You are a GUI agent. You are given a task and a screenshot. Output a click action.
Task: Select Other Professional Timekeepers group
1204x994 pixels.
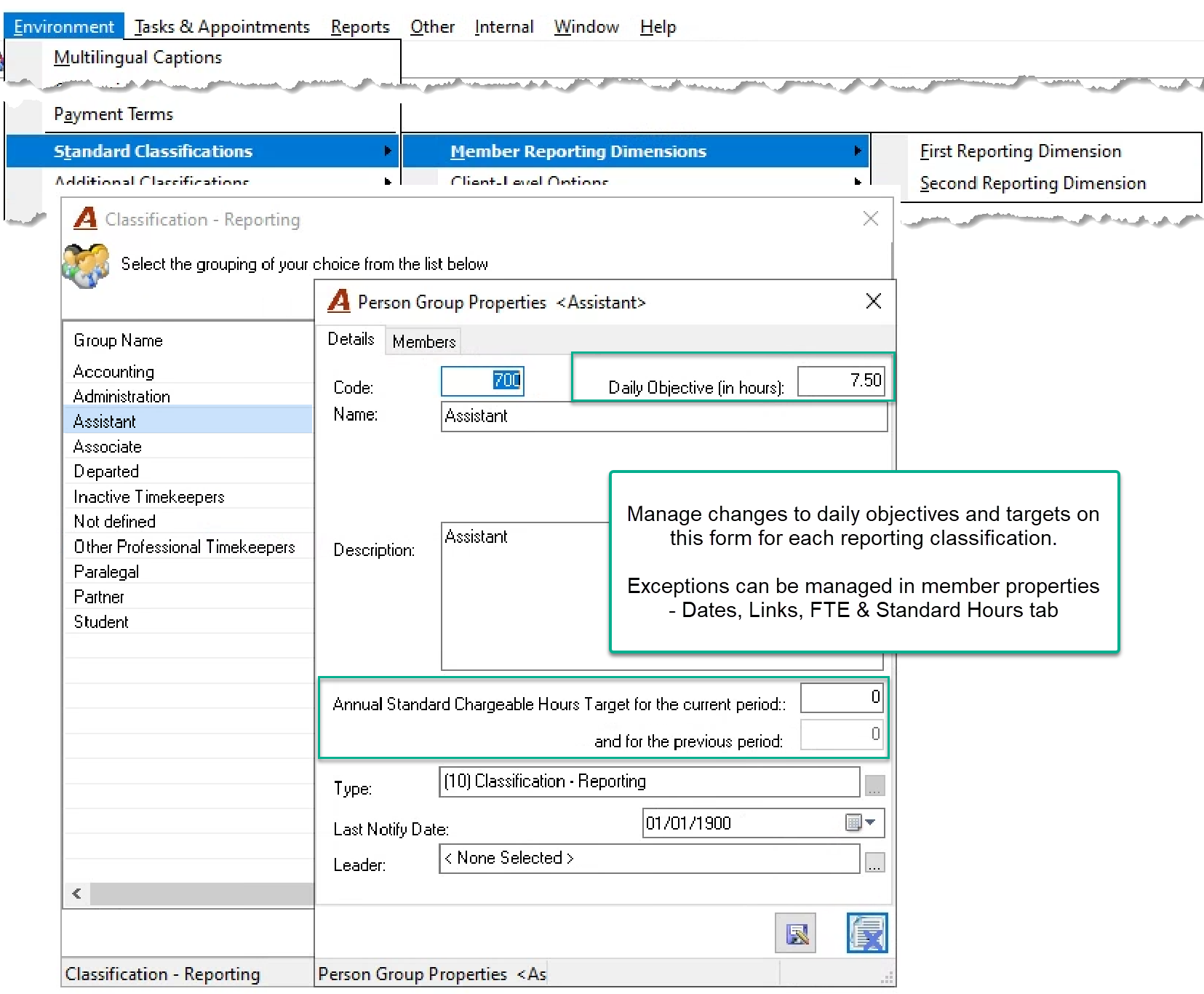188,547
